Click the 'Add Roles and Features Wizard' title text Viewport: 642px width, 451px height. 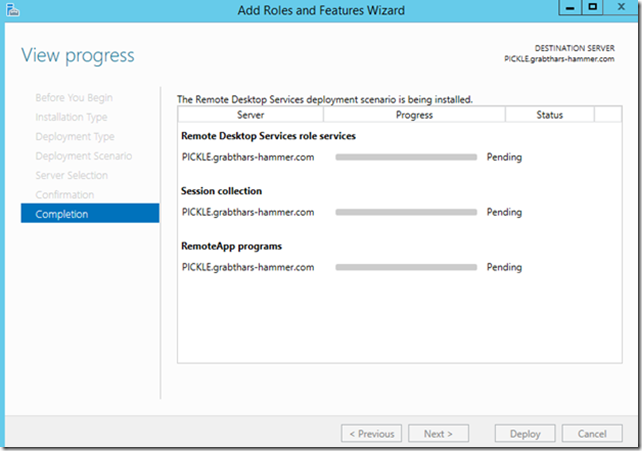pos(321,10)
